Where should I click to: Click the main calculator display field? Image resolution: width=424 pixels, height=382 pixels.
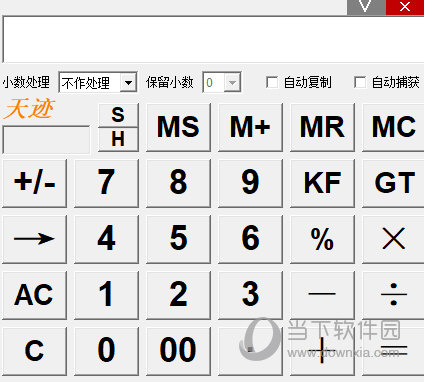(x=213, y=39)
